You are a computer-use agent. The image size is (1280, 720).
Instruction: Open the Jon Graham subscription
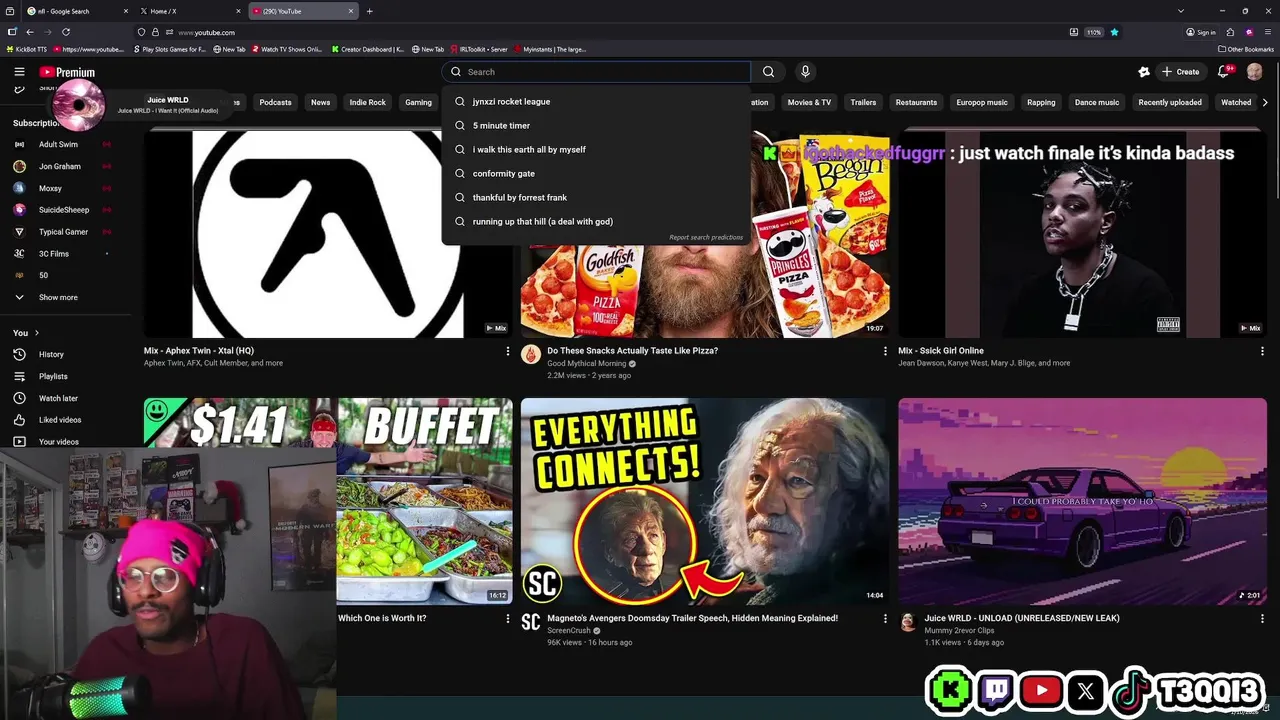(x=60, y=166)
